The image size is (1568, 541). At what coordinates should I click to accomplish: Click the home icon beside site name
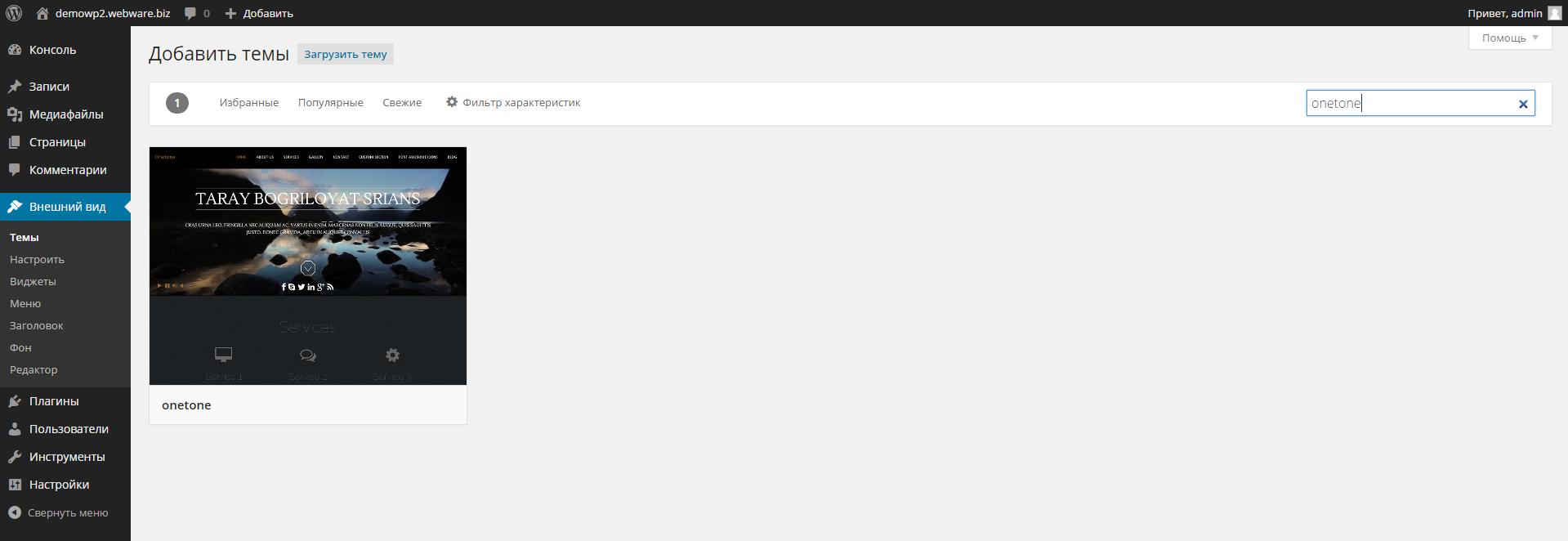[x=42, y=13]
